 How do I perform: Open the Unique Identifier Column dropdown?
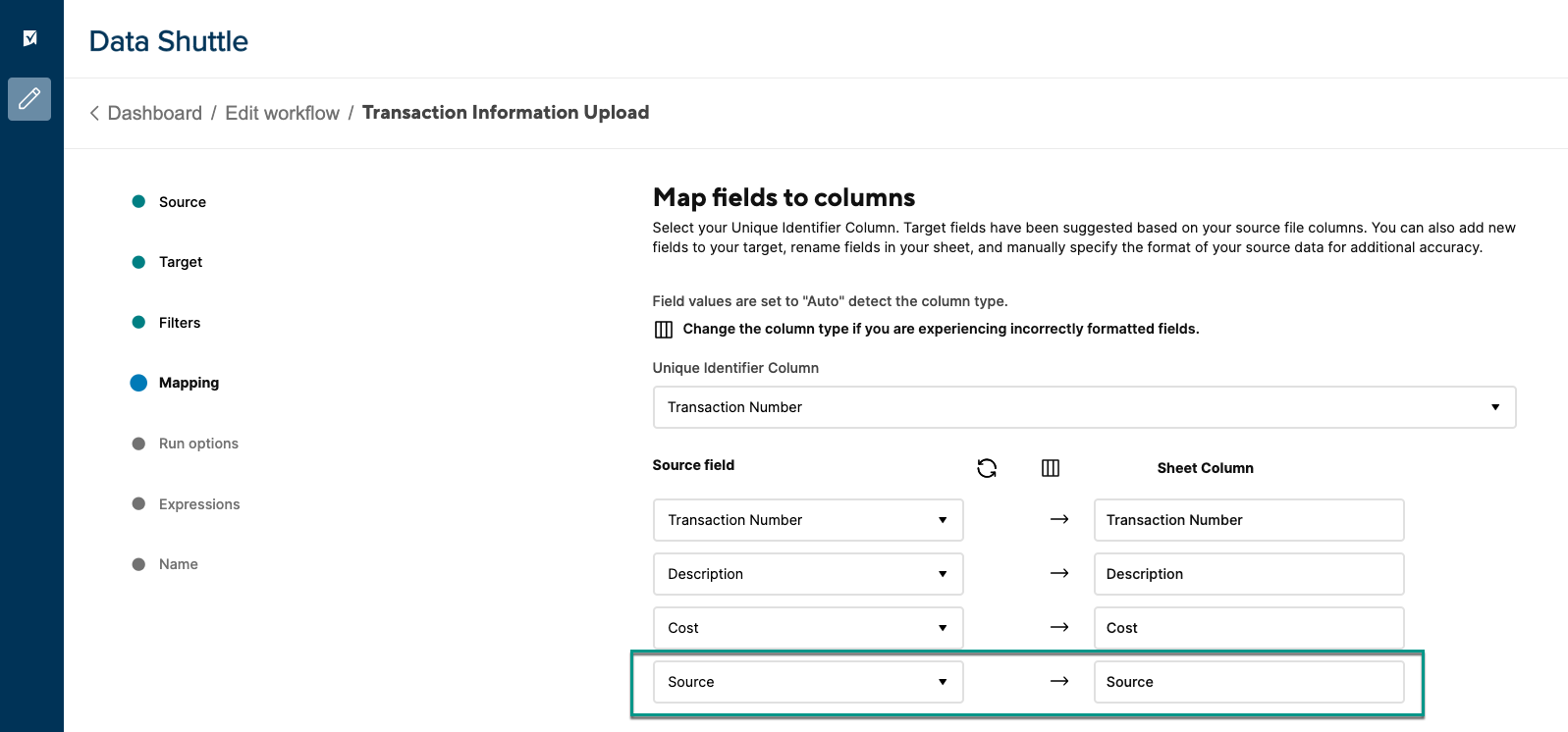pos(1084,407)
